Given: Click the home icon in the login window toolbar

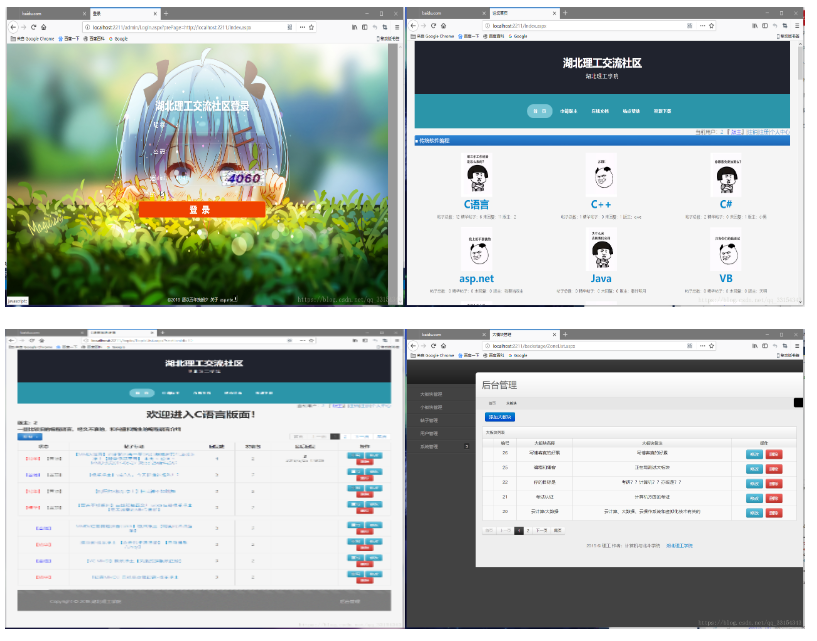Looking at the screenshot, I should tap(44, 27).
